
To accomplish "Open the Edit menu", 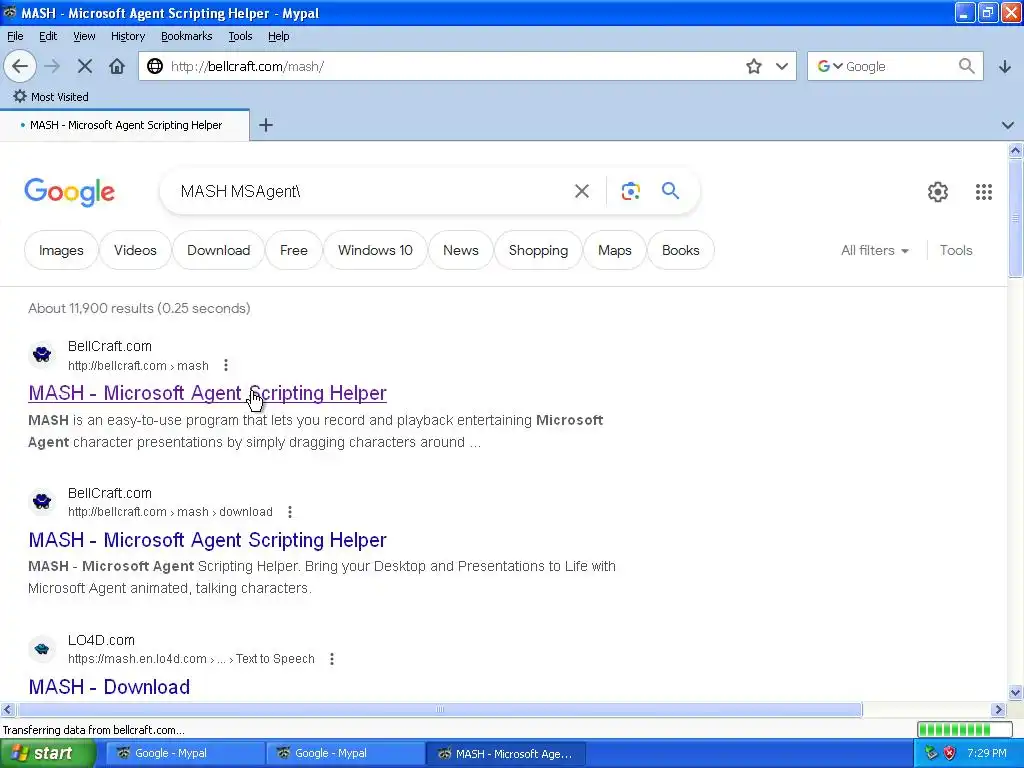I will 48,36.
